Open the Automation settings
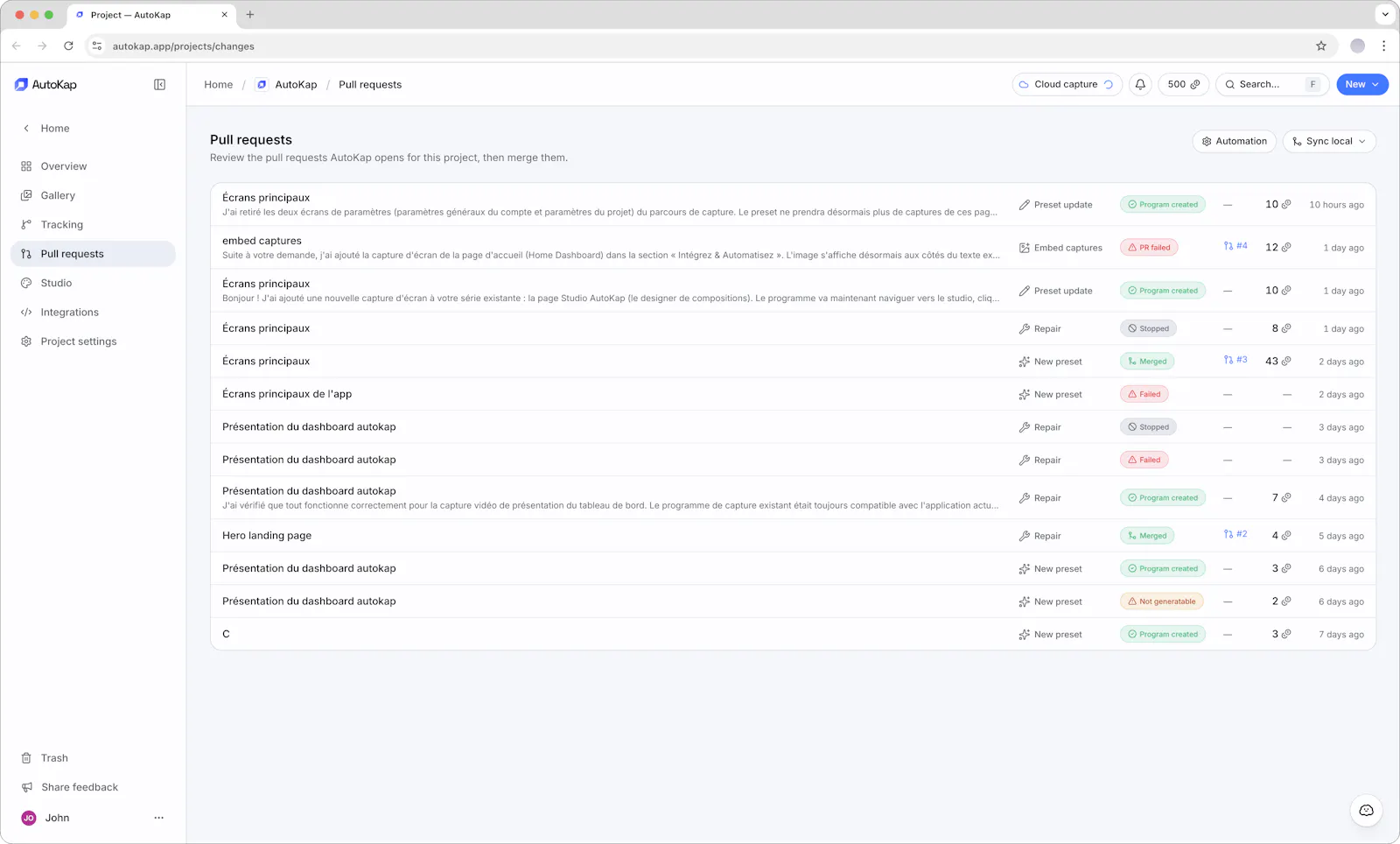The image size is (1400, 844). (1235, 141)
